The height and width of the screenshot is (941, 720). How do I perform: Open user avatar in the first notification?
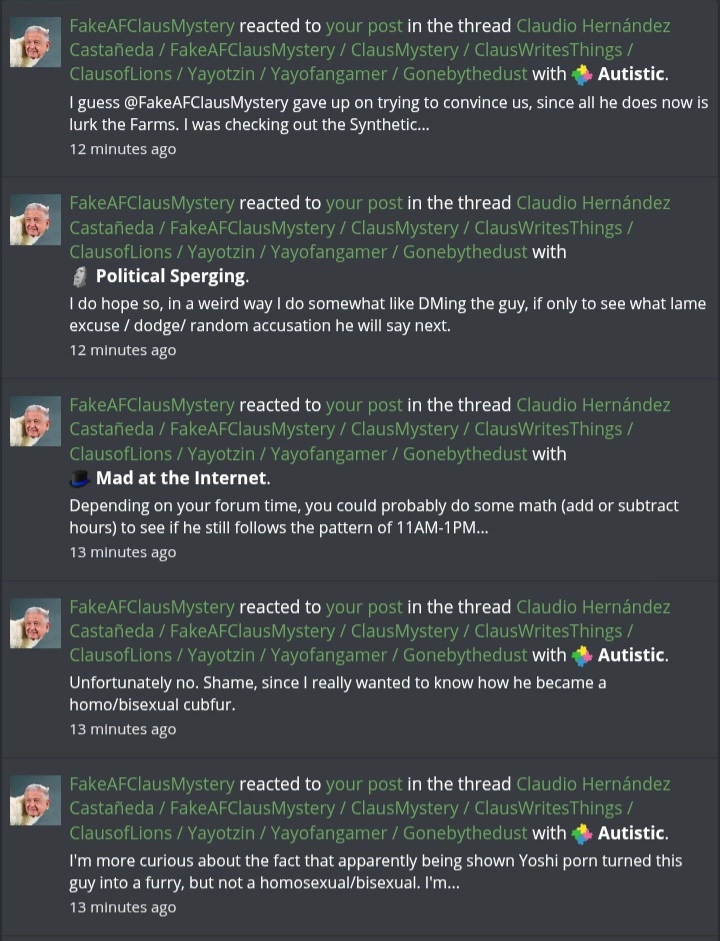[x=35, y=42]
